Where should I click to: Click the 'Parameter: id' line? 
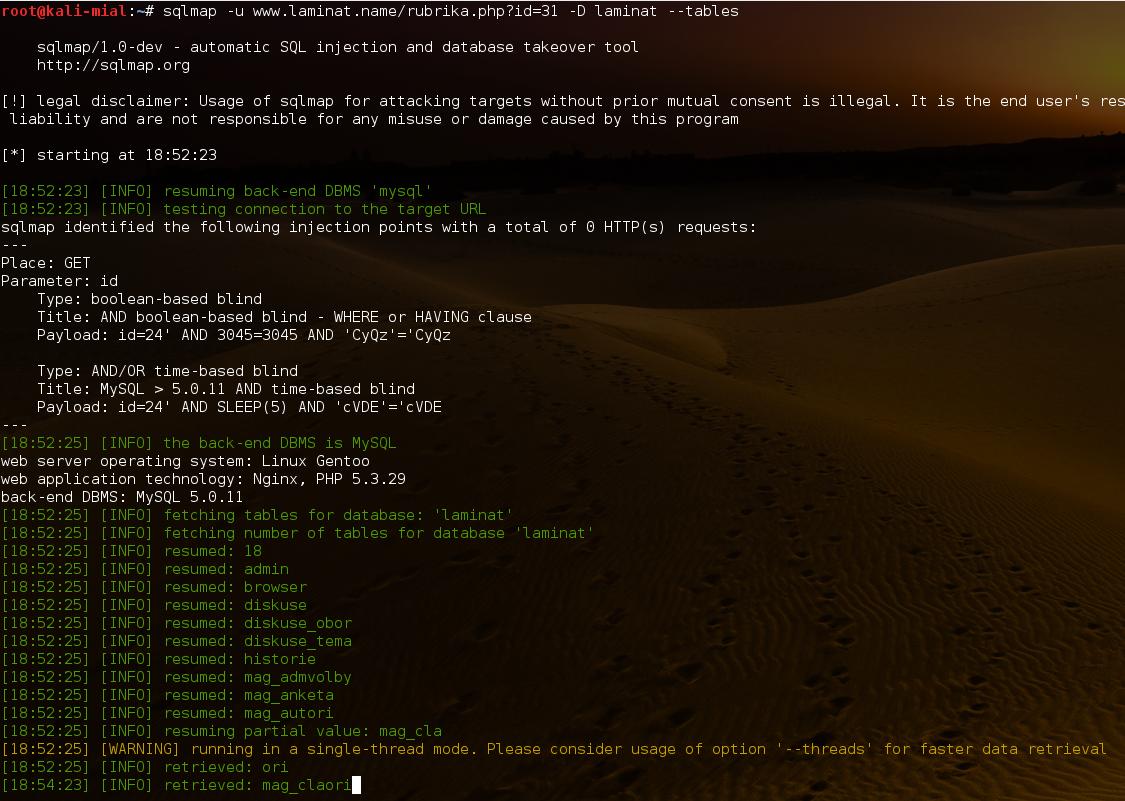coord(60,281)
